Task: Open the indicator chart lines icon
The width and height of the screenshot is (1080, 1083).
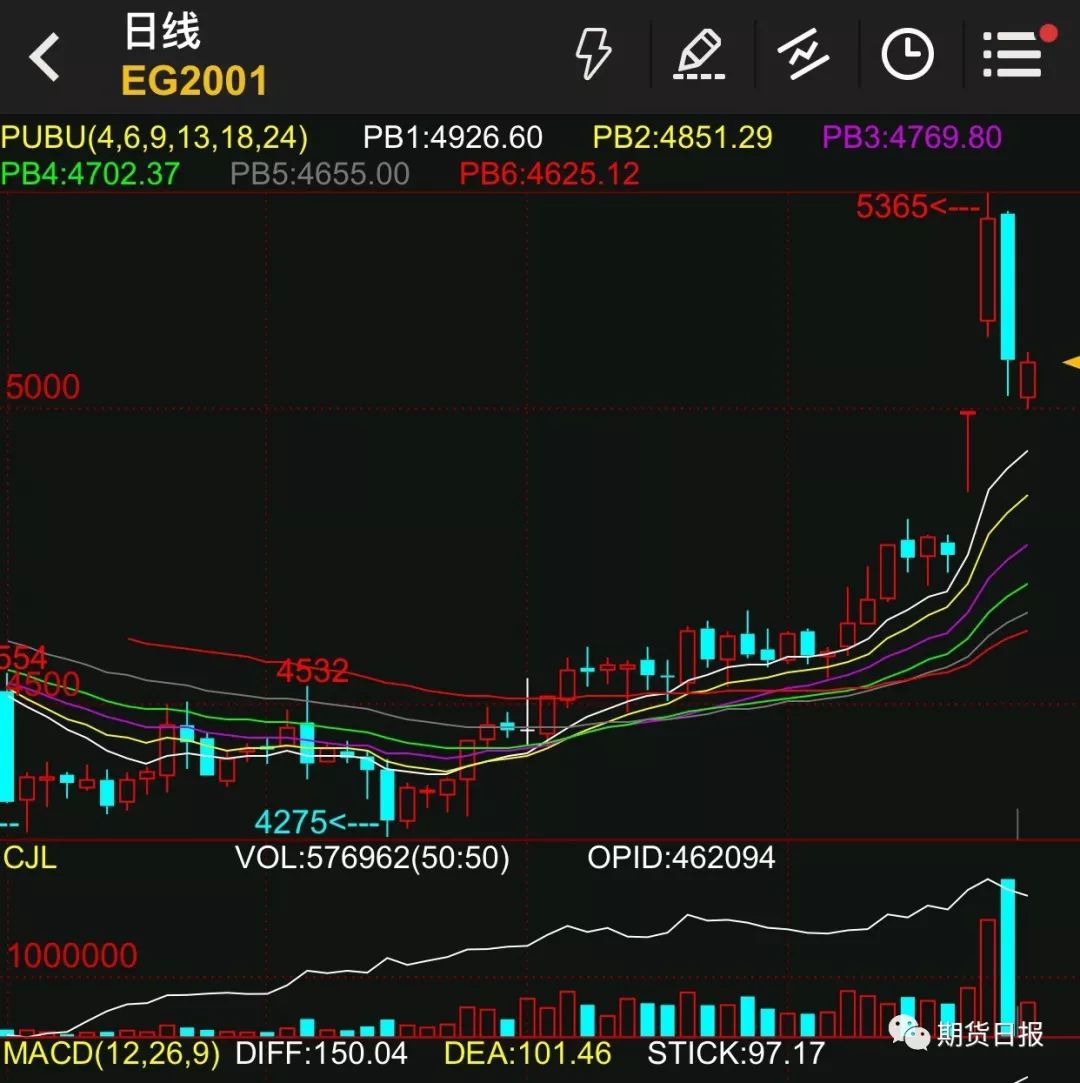Action: coord(804,54)
